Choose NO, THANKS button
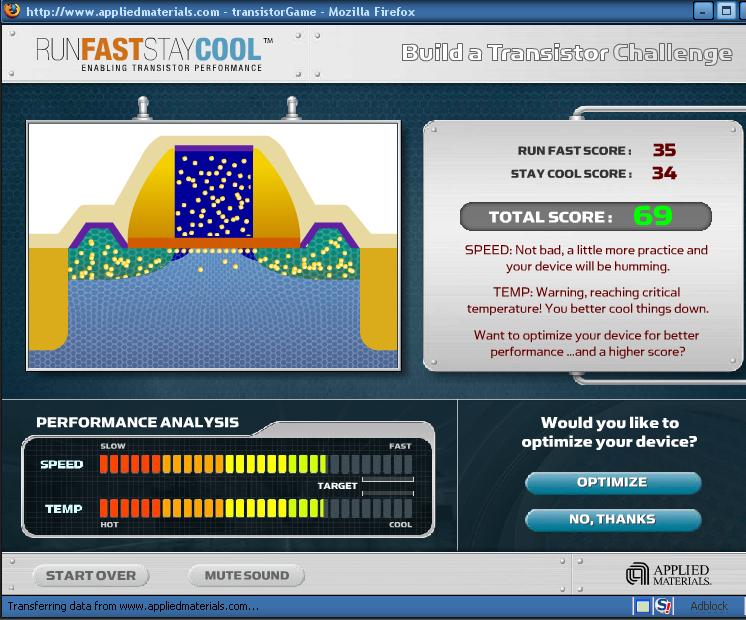Image resolution: width=746 pixels, height=620 pixels. 613,519
